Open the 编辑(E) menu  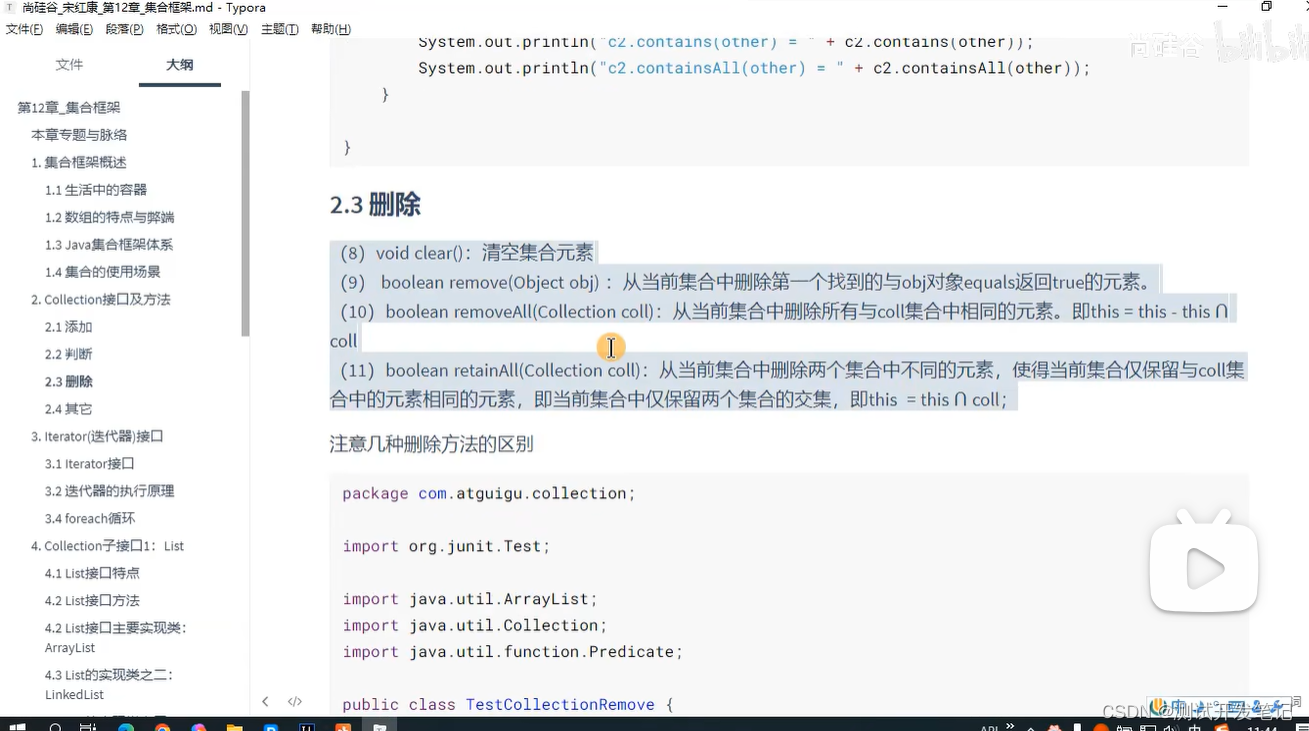[74, 29]
